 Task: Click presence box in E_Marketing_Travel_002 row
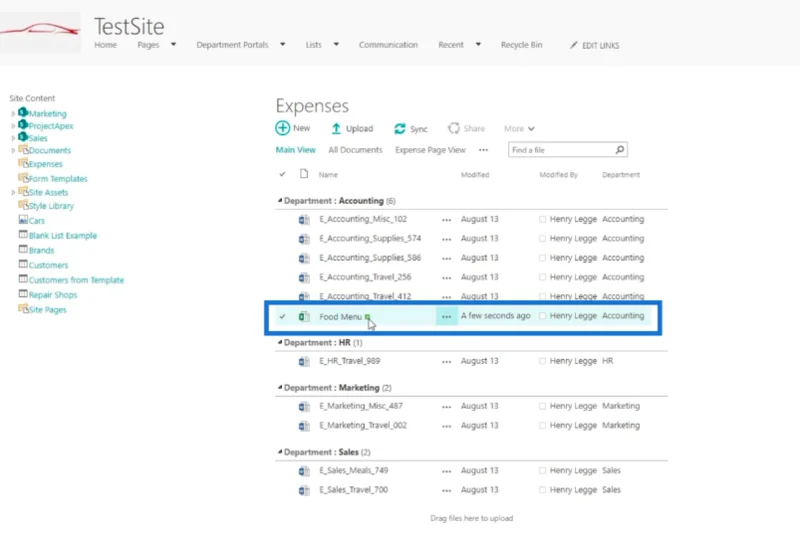point(542,426)
